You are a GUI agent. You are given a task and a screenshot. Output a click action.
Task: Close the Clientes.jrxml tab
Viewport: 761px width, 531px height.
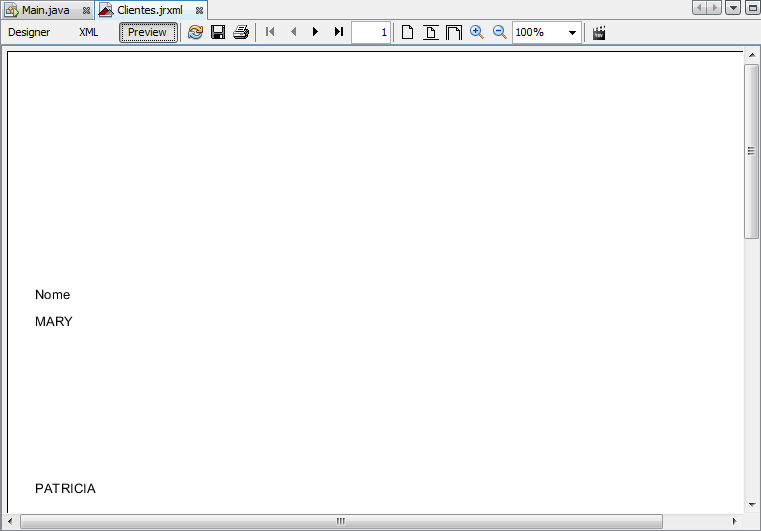pyautogui.click(x=199, y=9)
